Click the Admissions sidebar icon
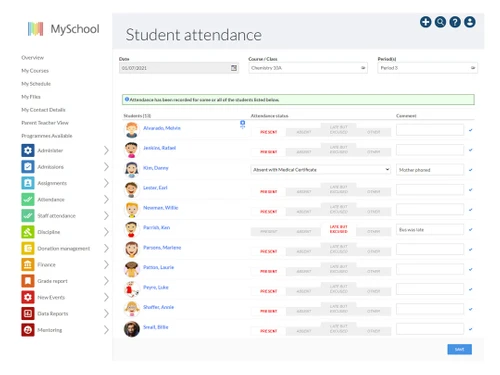500x375 pixels. click(28, 167)
